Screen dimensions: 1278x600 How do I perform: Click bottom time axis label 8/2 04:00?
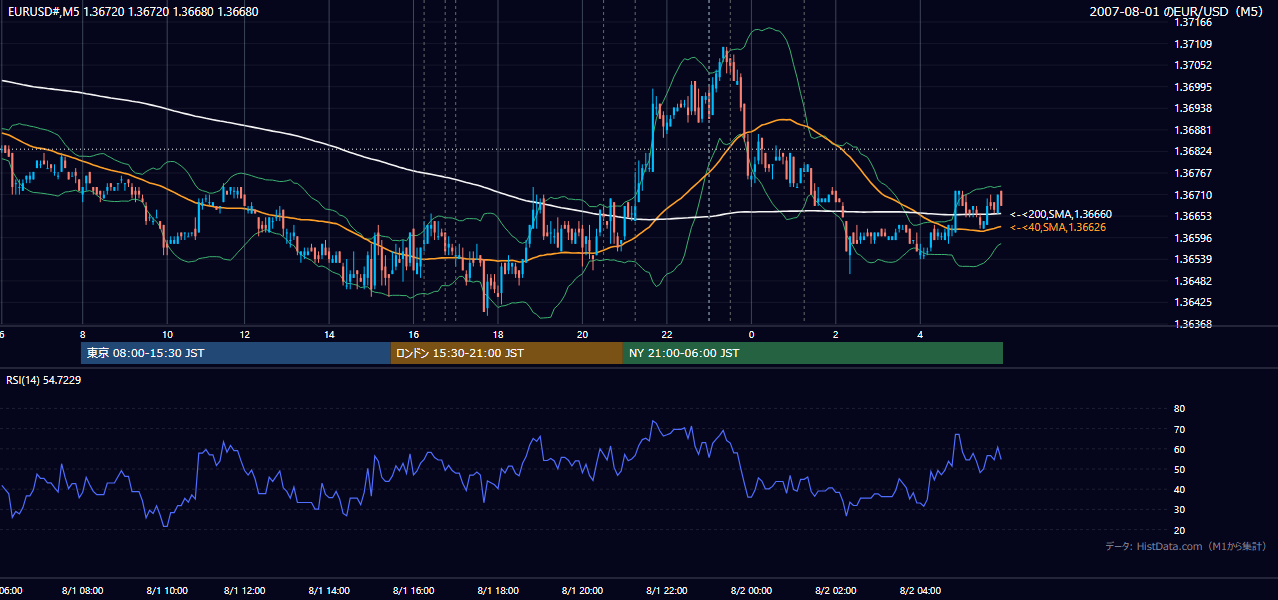[x=918, y=591]
